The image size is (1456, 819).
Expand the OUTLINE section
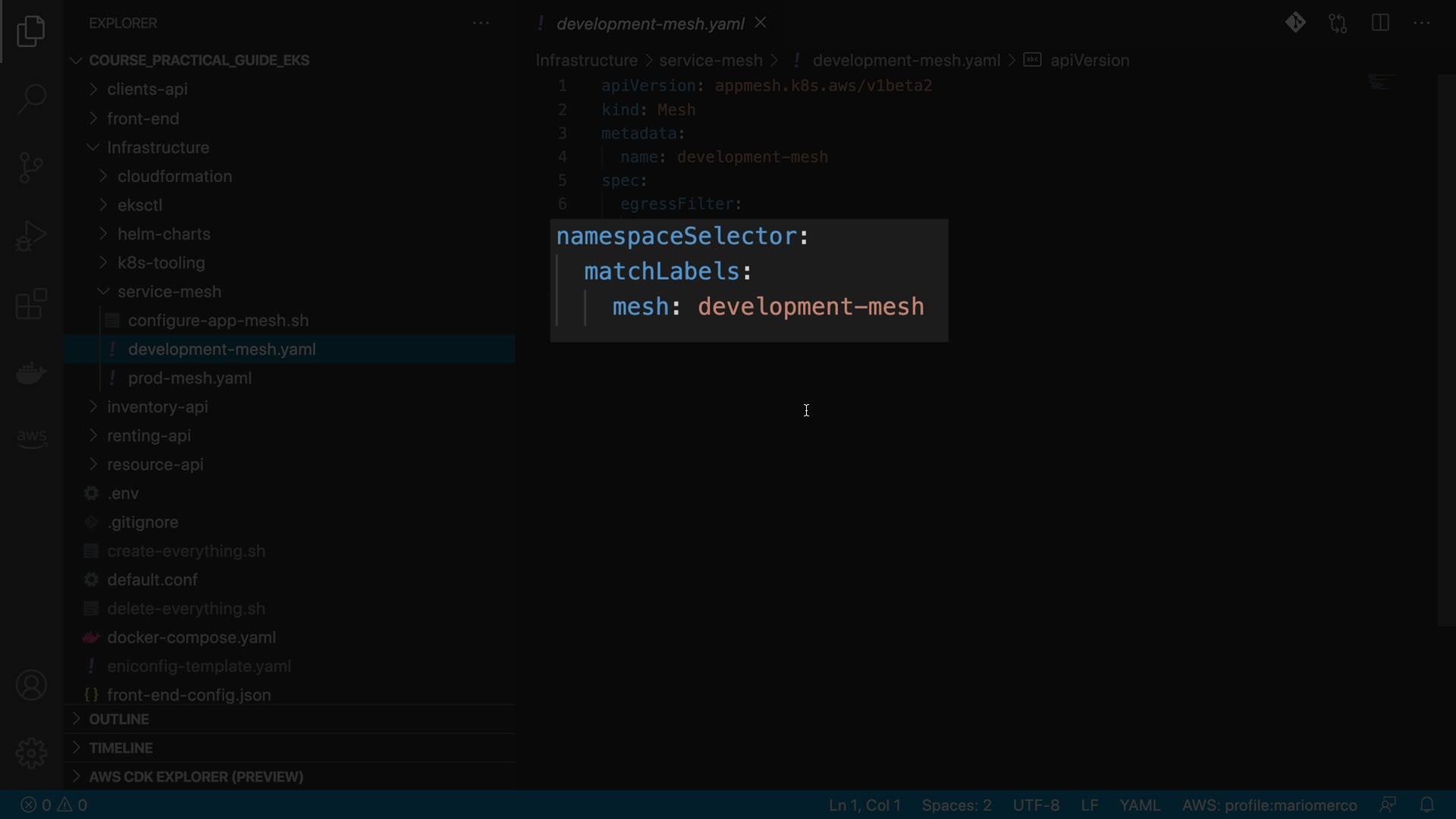coord(119,719)
